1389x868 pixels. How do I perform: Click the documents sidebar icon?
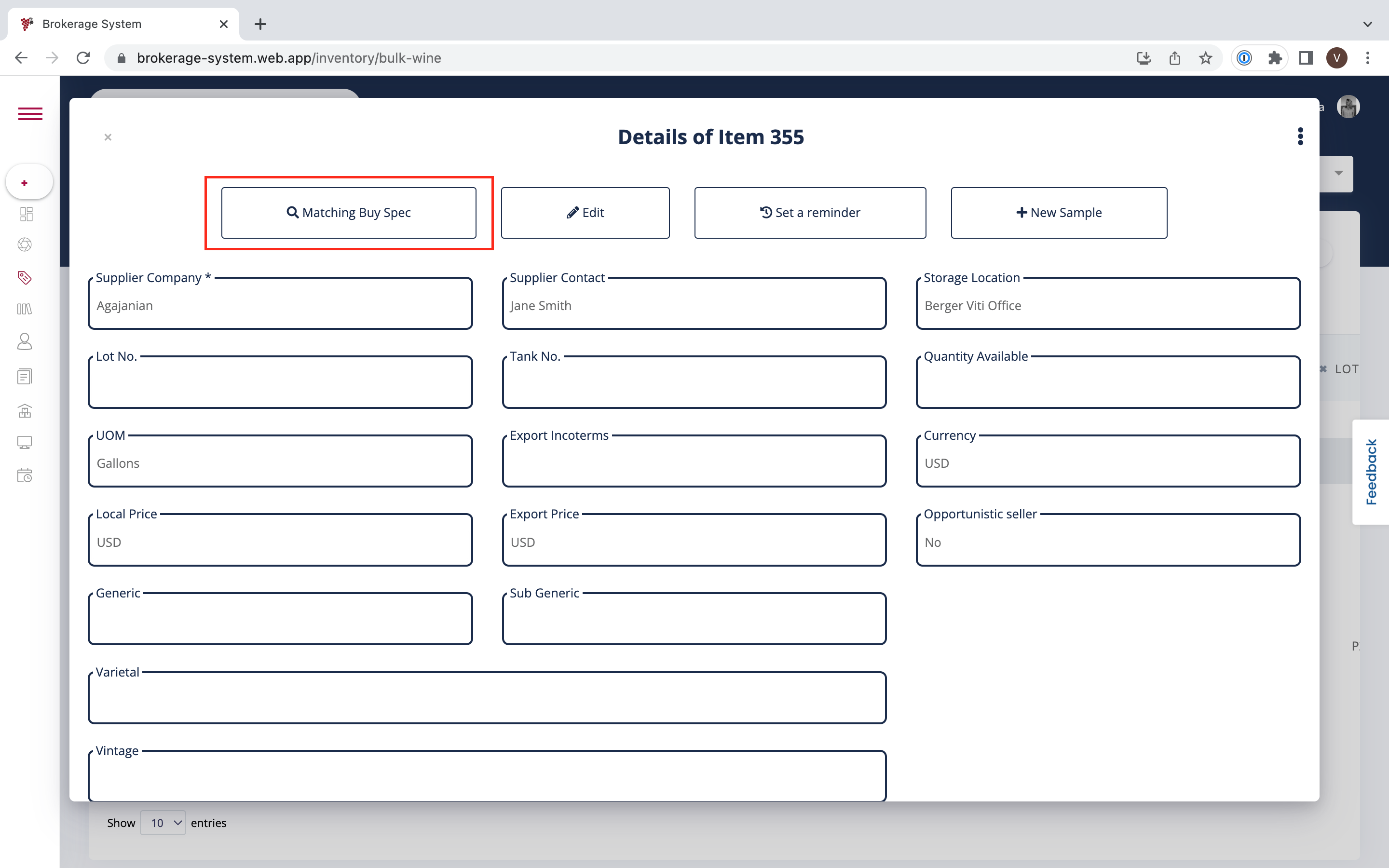tap(25, 377)
